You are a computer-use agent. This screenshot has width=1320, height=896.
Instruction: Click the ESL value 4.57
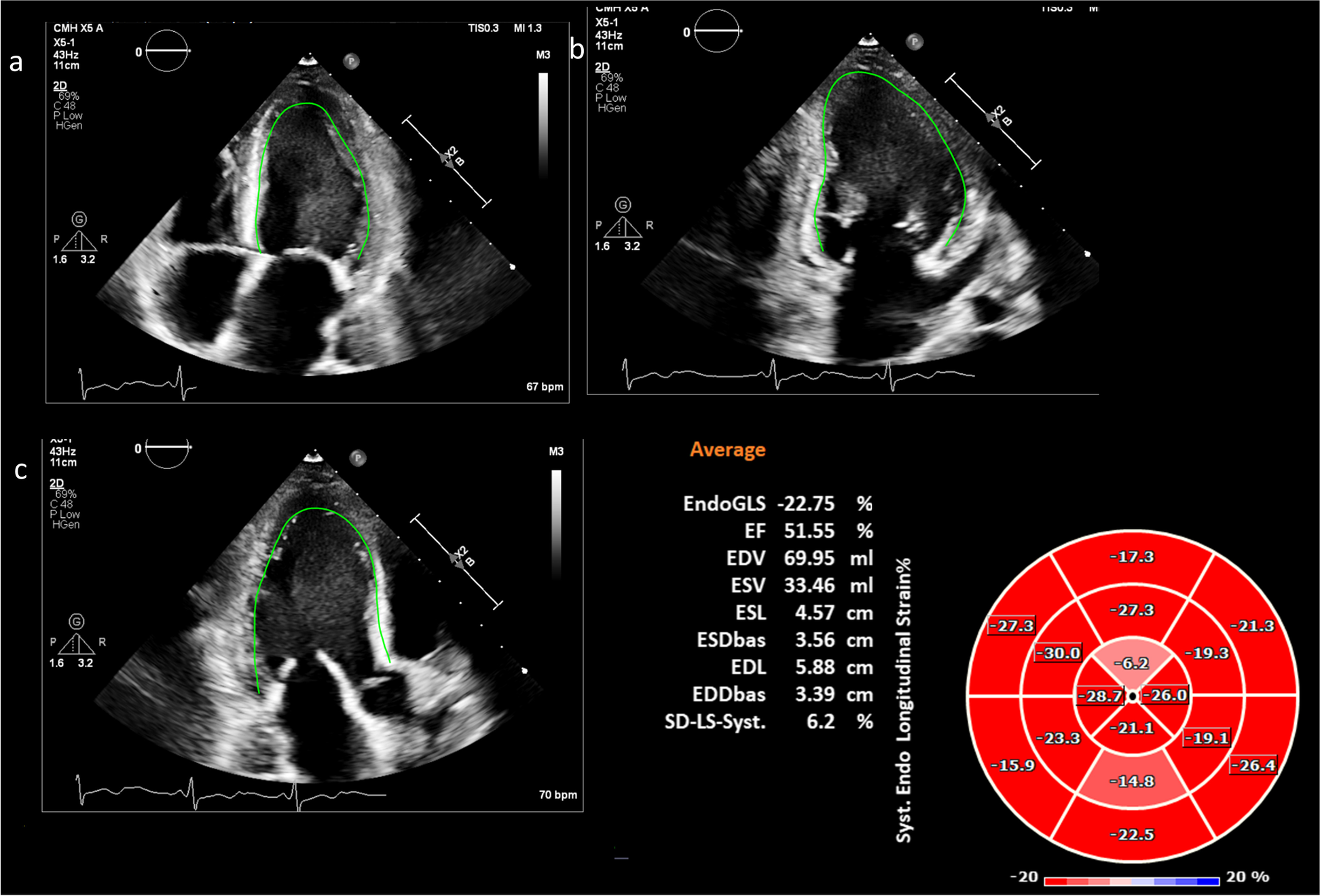[x=815, y=612]
